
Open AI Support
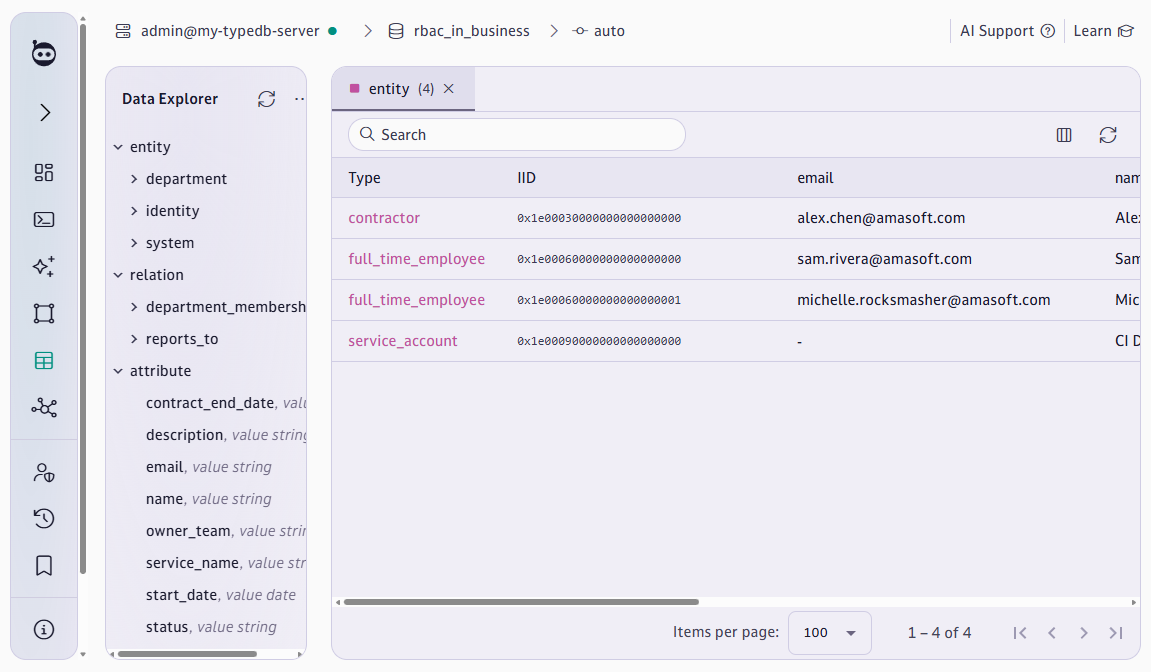[1007, 31]
